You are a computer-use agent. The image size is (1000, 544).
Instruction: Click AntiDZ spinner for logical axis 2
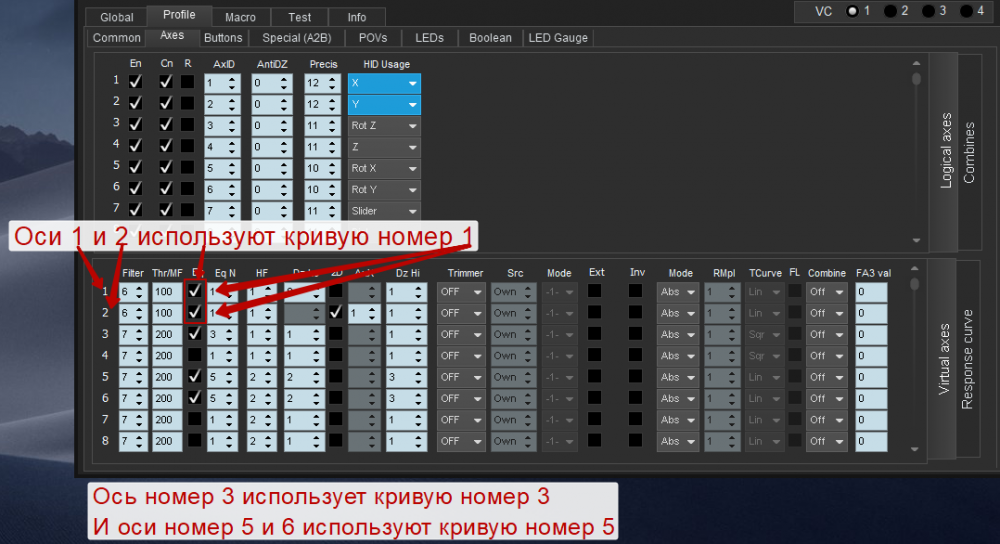tap(272, 104)
